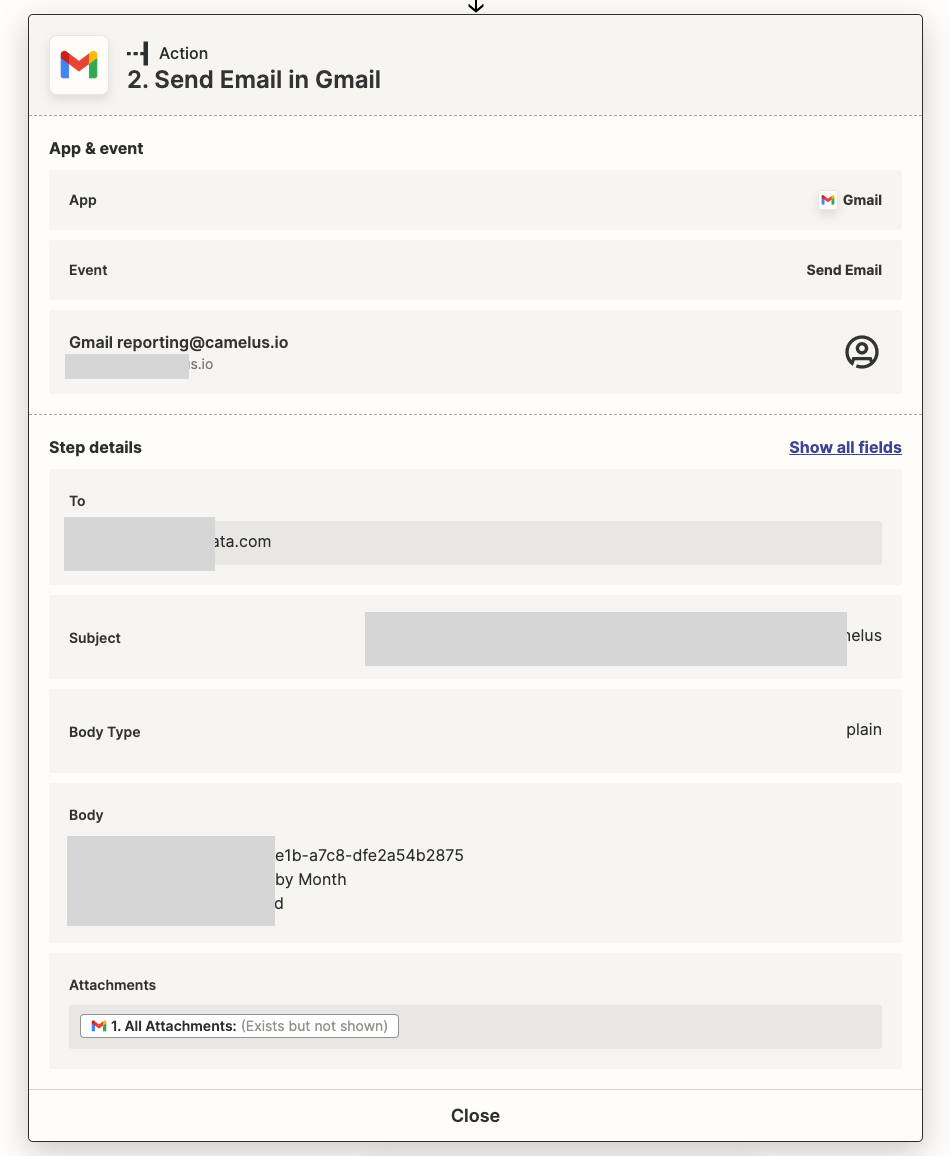Screen dimensions: 950x1156
Task: Click the Body label
Action: coord(86,815)
